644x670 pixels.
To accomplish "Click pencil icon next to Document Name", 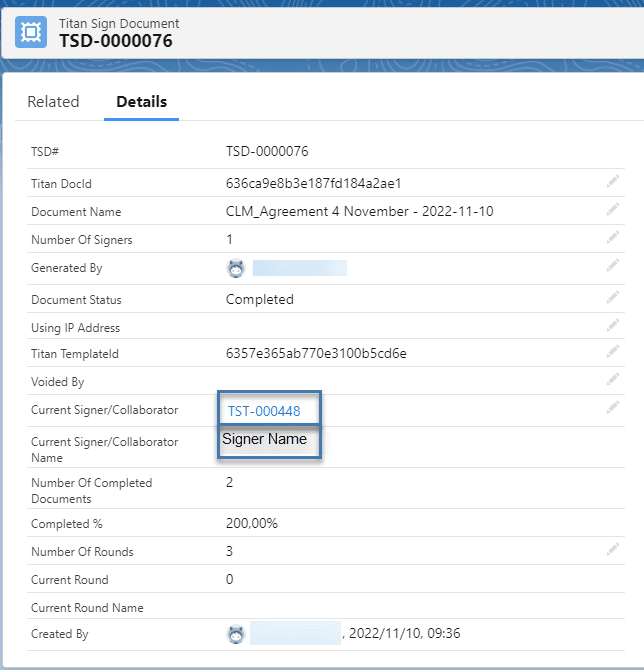I will pos(612,210).
